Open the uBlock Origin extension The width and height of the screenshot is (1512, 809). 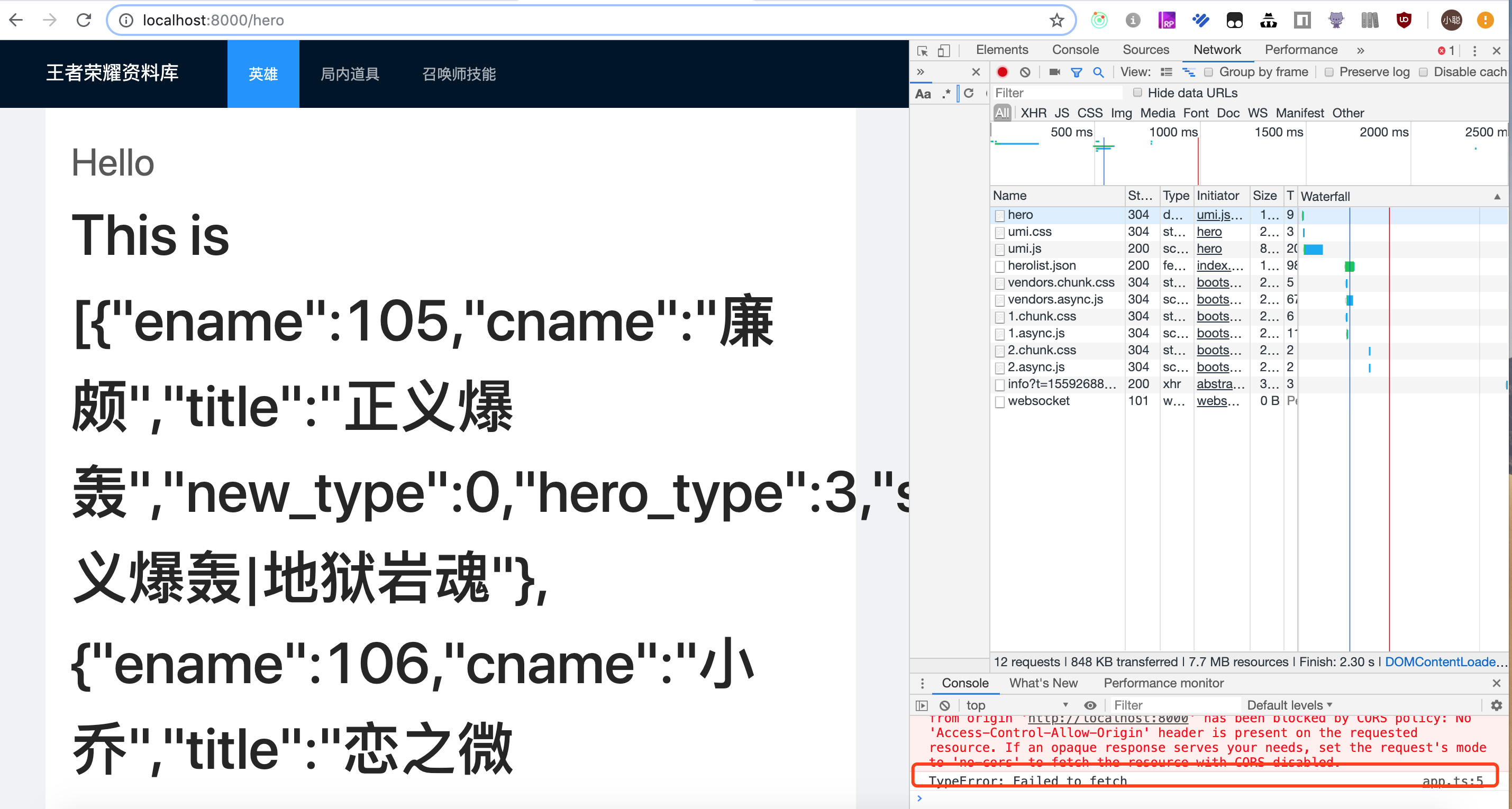click(1404, 20)
